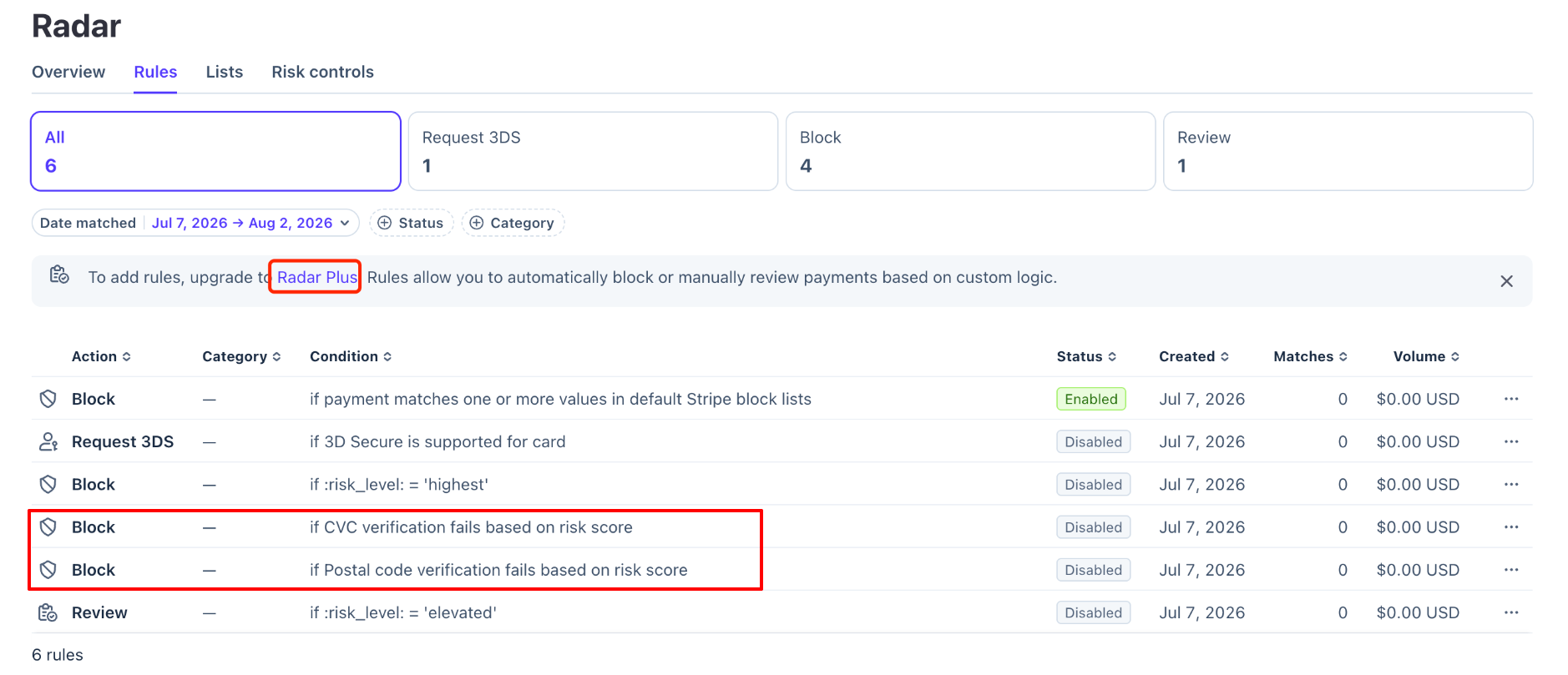Follow the Radar Plus upgrade link
1568x675 pixels.
click(317, 277)
